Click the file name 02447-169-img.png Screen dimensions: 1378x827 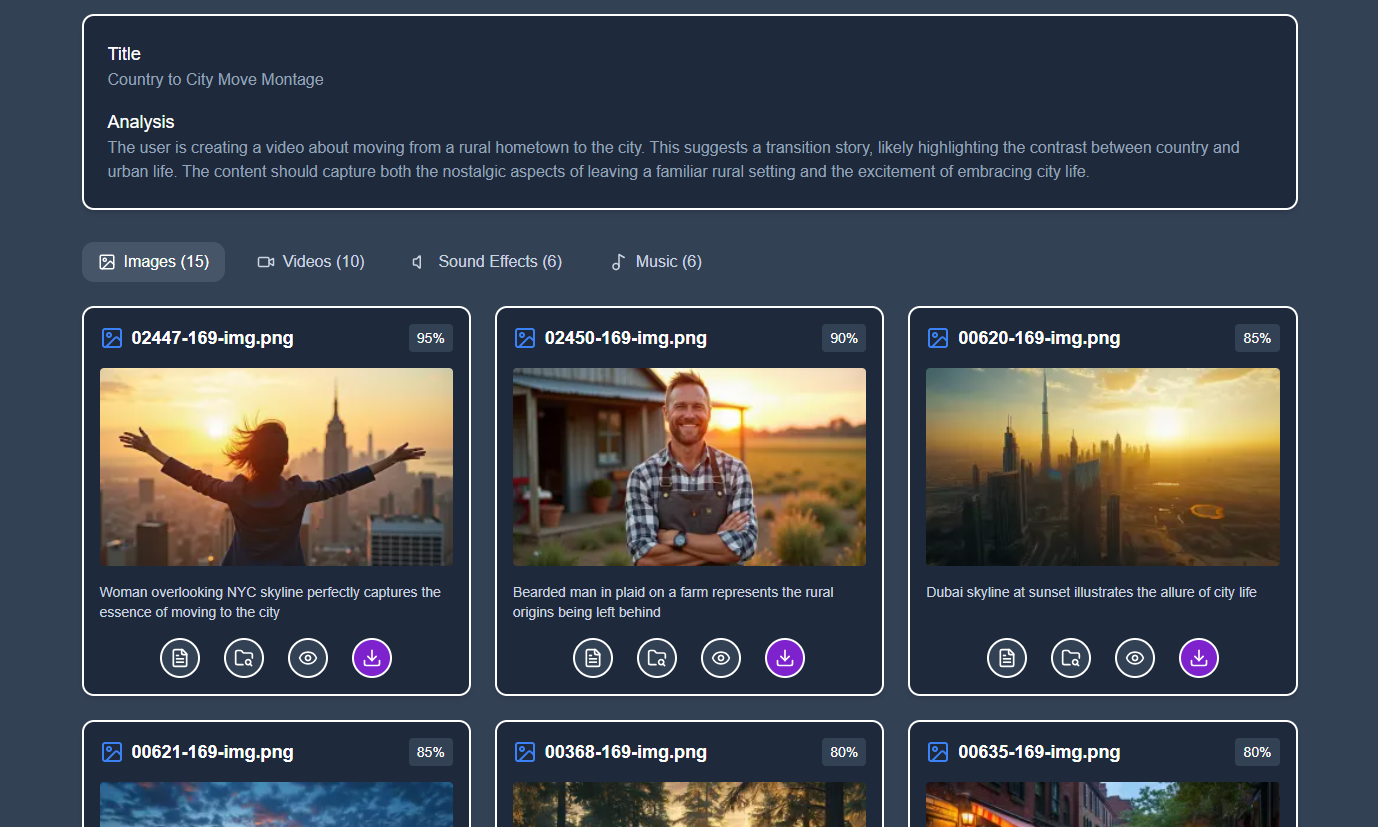tap(212, 338)
